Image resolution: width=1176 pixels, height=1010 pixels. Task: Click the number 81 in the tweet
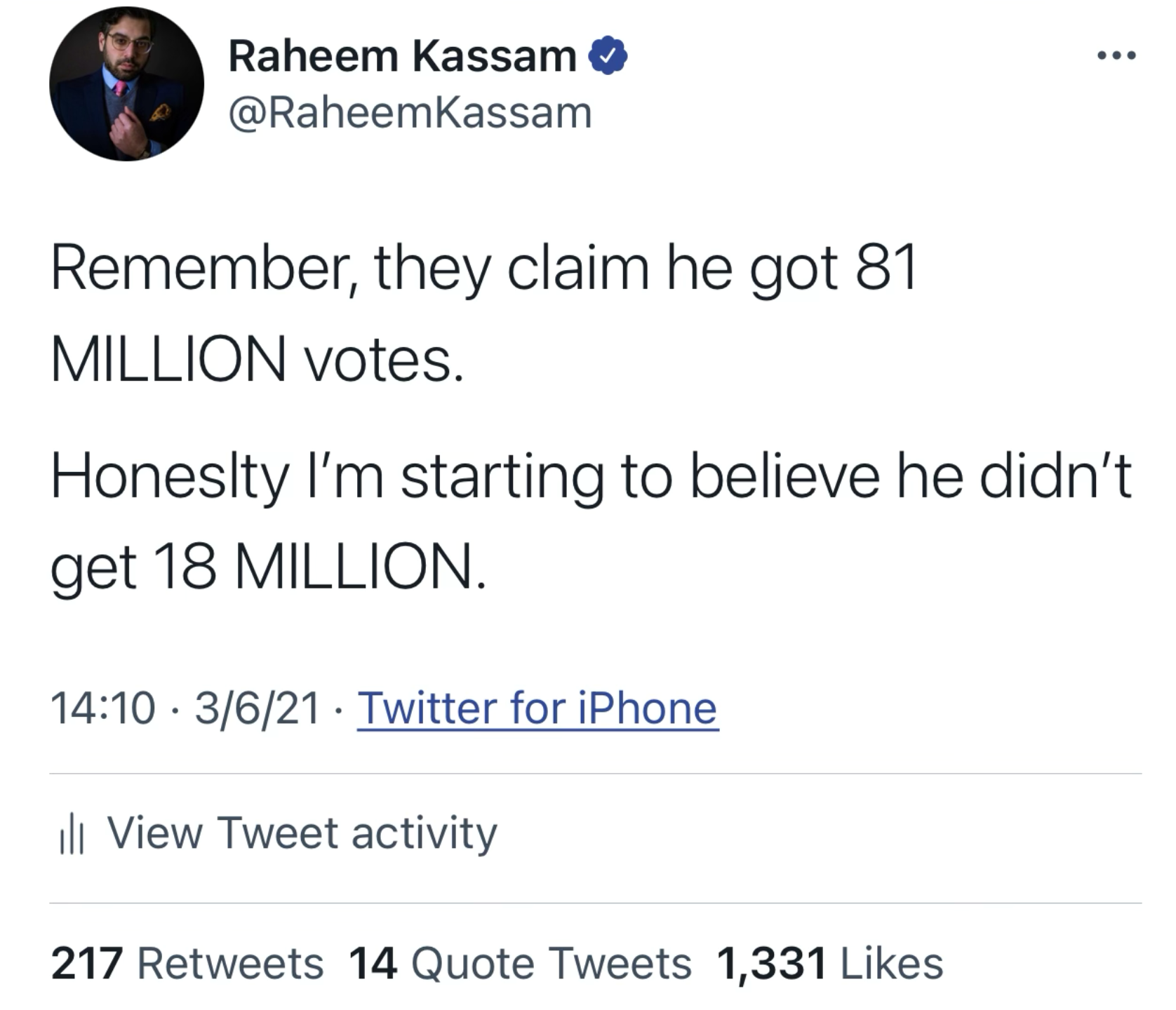886,269
